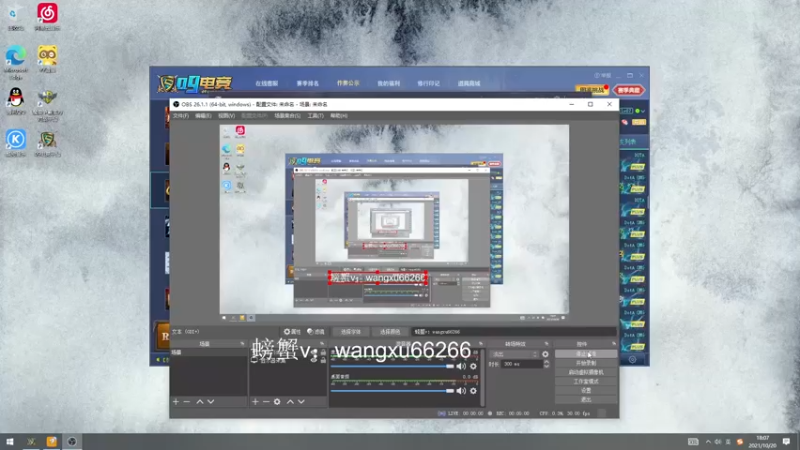
Task: Click upper mixer channel volume slider
Action: click(x=392, y=366)
